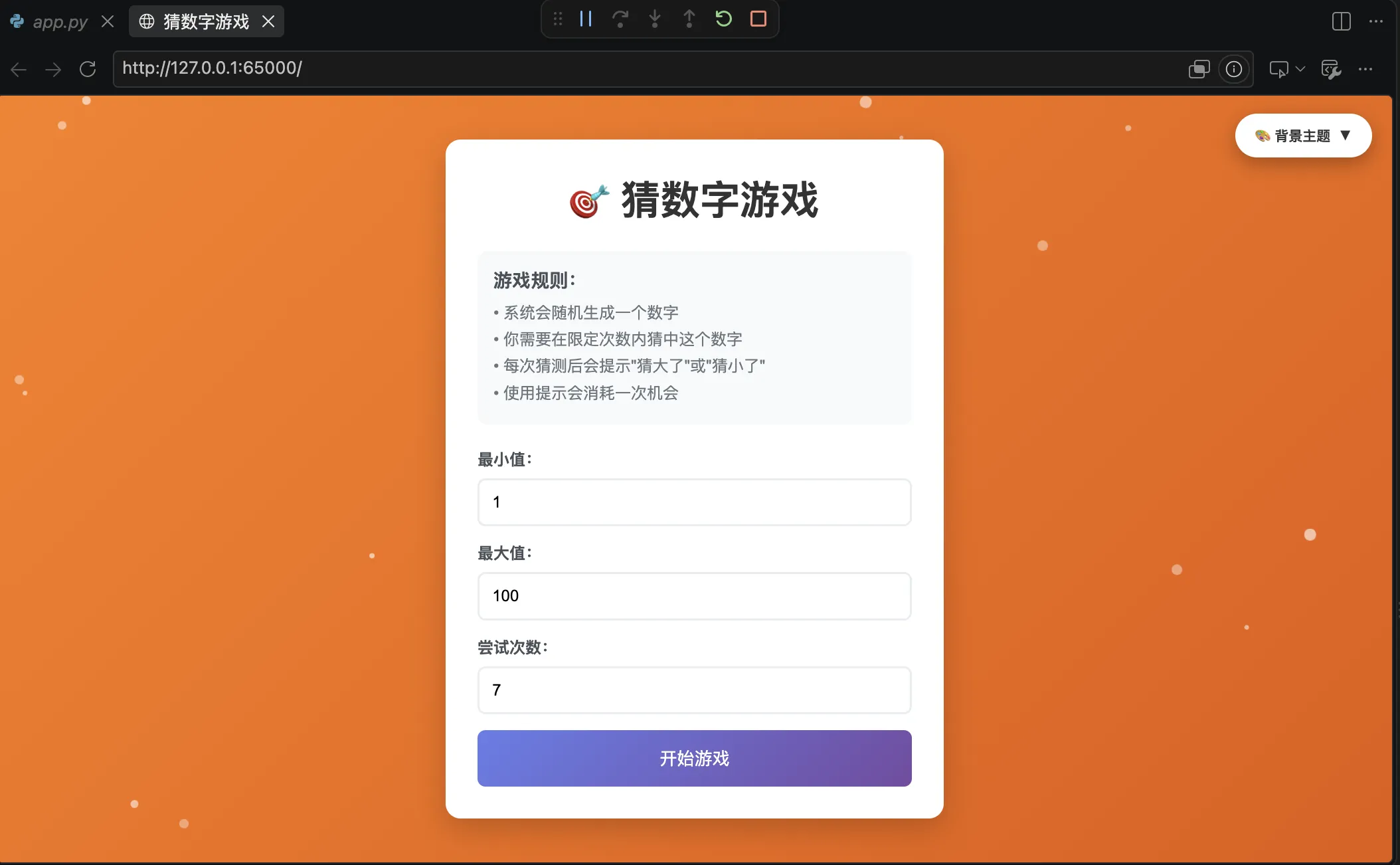Focus the URL address bar
Image resolution: width=1400 pixels, height=865 pixels.
coord(683,69)
